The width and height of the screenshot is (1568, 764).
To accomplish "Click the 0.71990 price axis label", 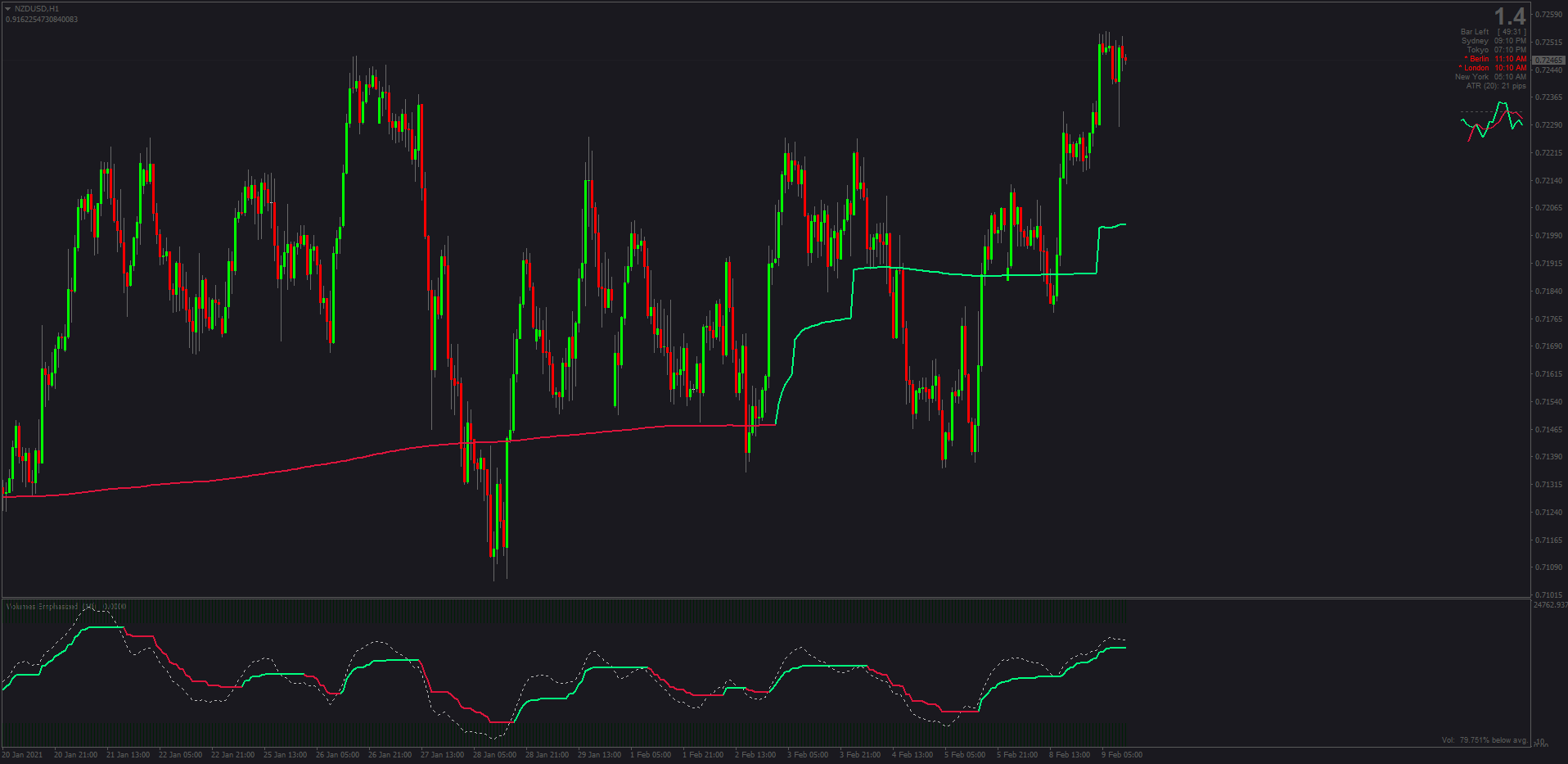I will click(x=1549, y=236).
